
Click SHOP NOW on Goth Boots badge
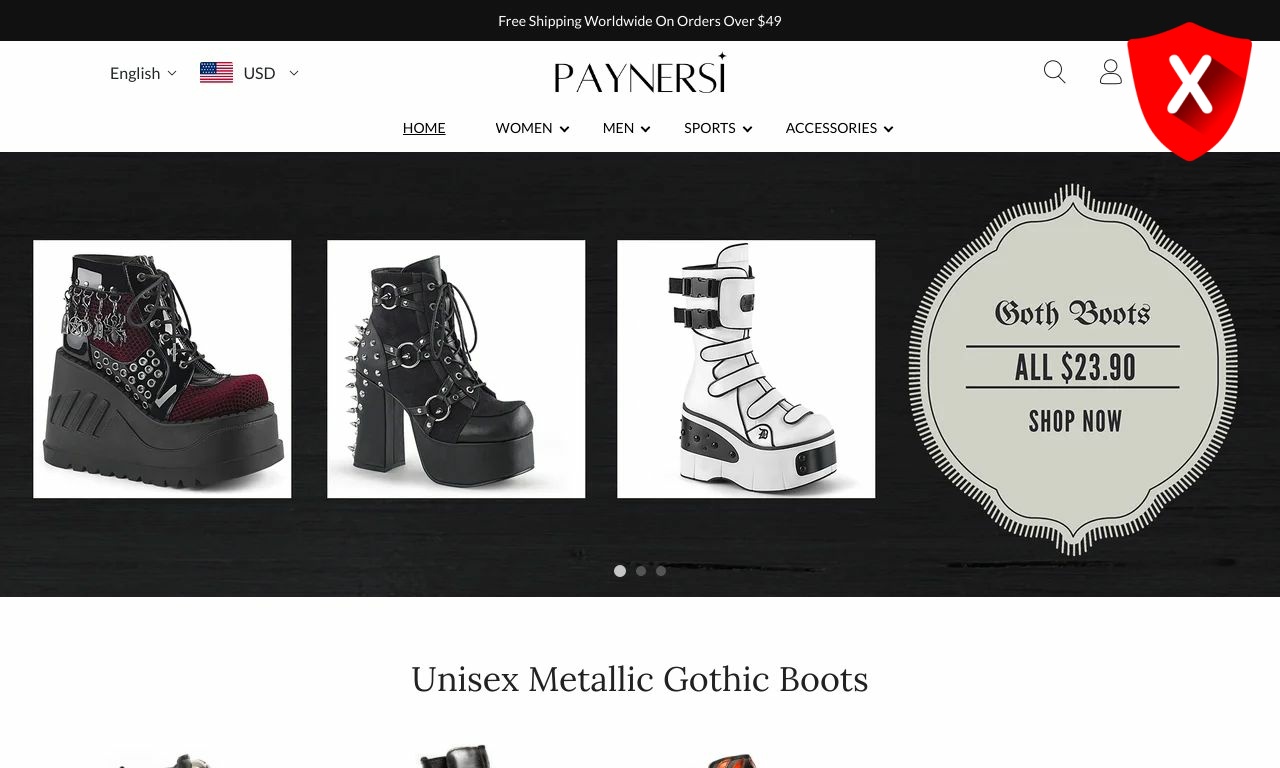[1075, 421]
